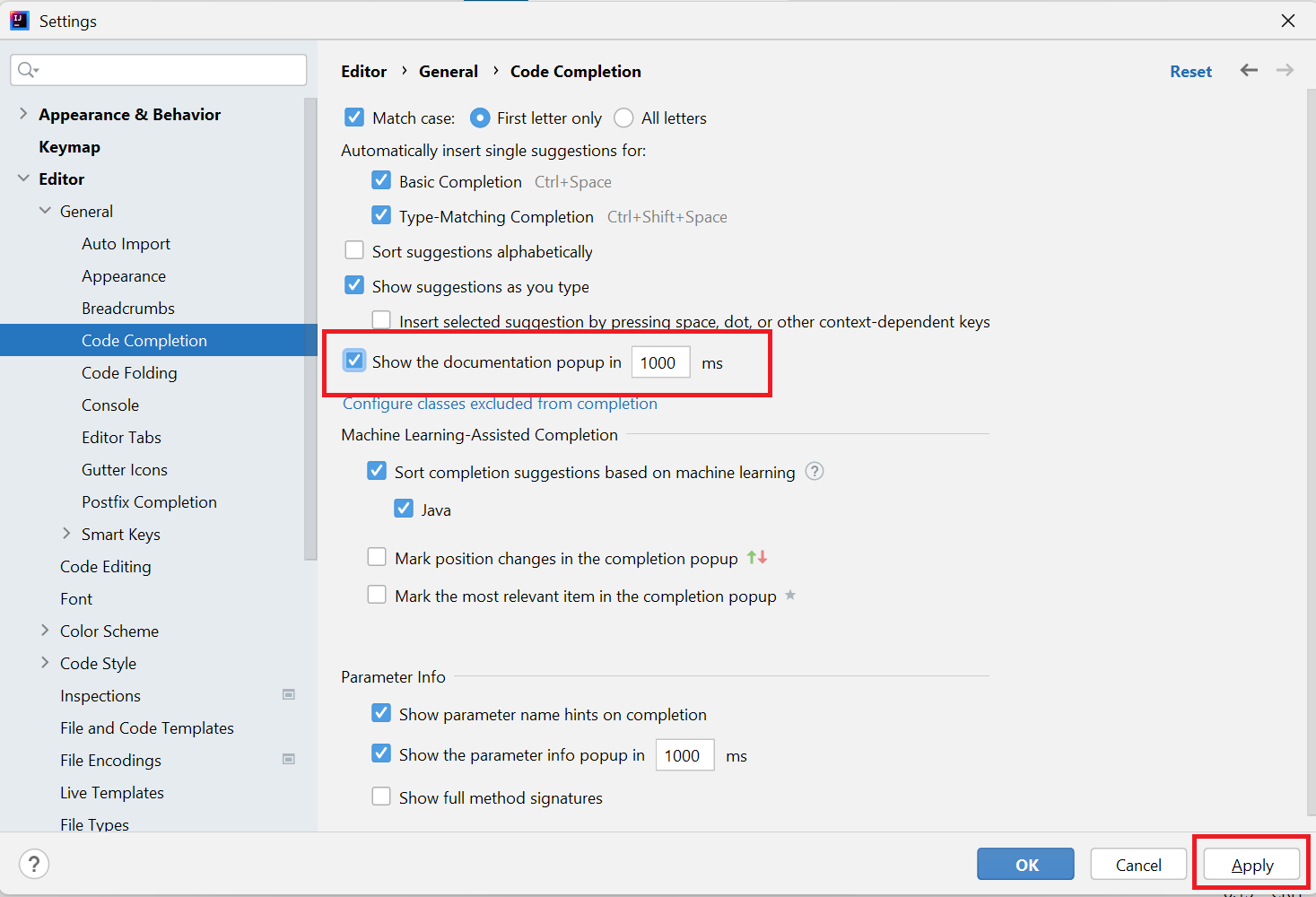Screen dimensions: 1316x897
Task: Open help via the question mark icon
Action: point(33,864)
